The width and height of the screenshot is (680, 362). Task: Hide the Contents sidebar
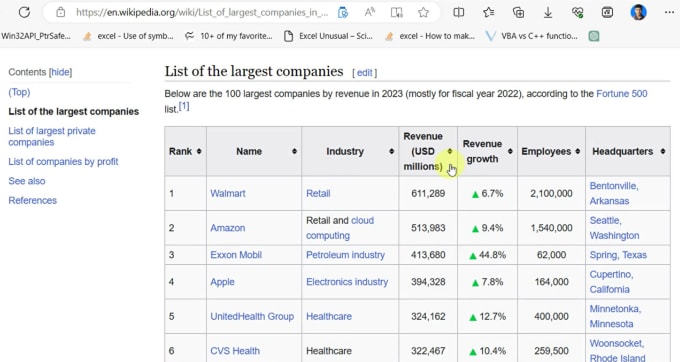point(61,72)
